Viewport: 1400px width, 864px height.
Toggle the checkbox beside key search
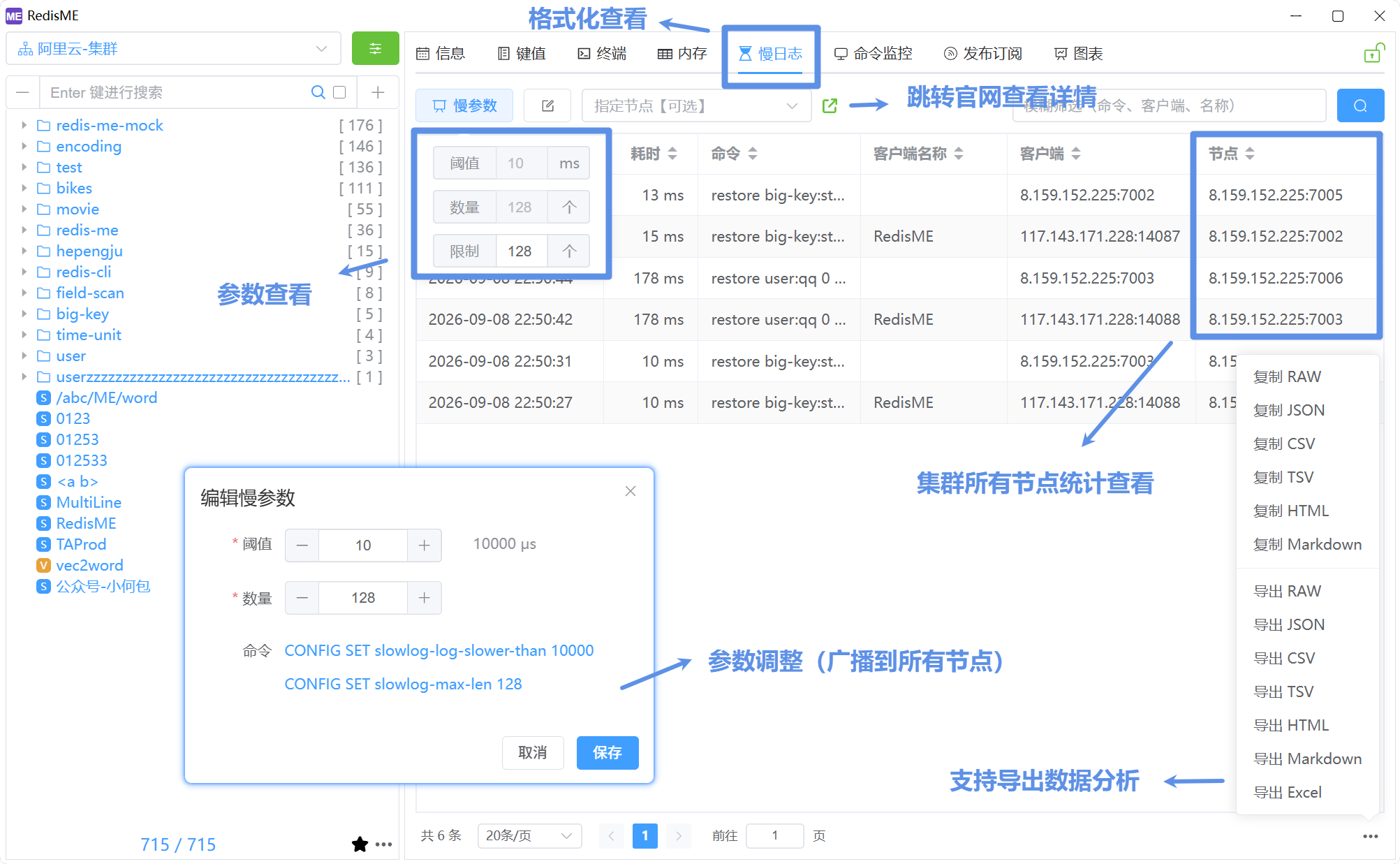point(340,92)
